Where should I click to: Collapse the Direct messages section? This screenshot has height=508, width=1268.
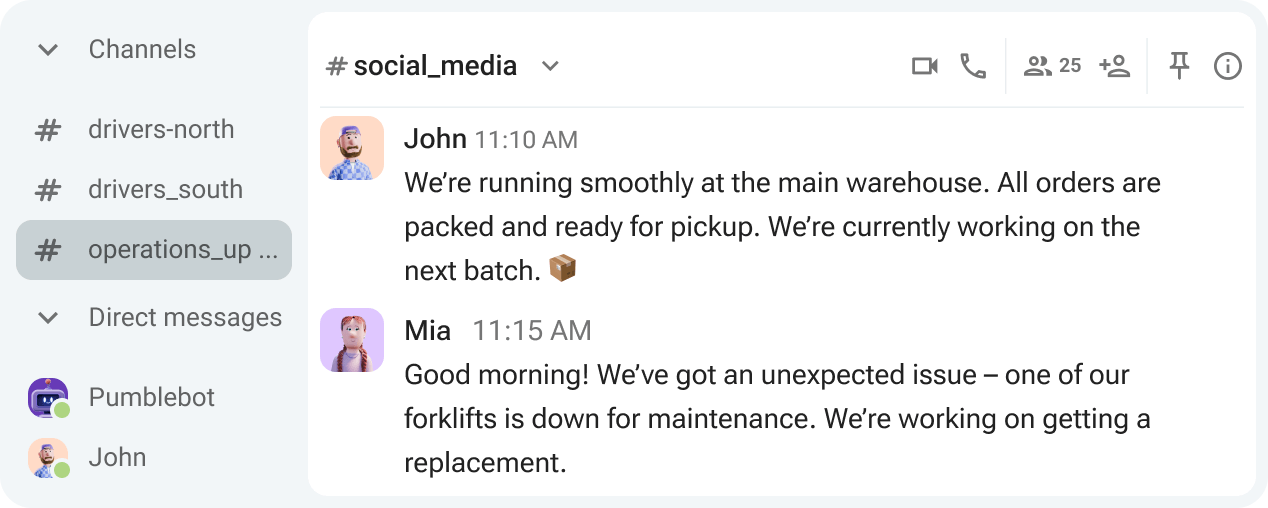(x=48, y=318)
